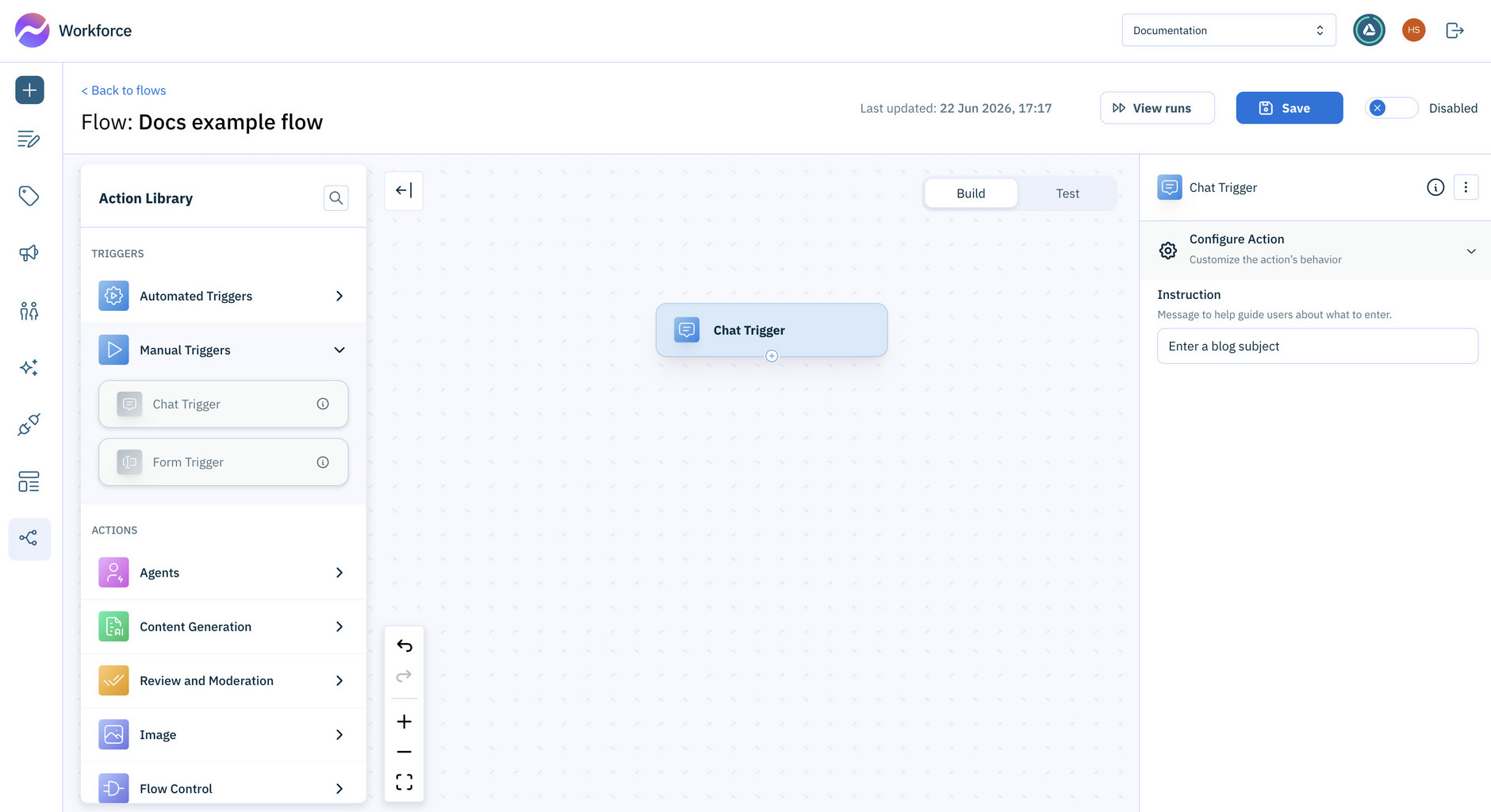This screenshot has height=812, width=1491.
Task: Open the templates layout sidebar icon
Action: pyautogui.click(x=29, y=481)
